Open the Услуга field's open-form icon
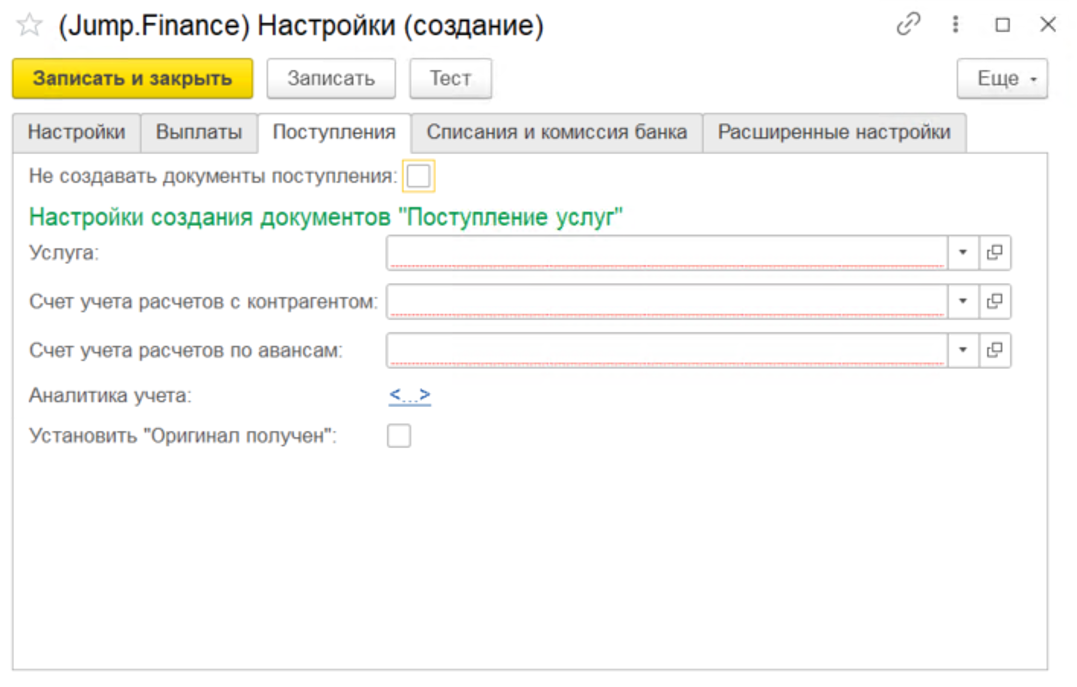This screenshot has height=687, width=1077. tap(994, 253)
